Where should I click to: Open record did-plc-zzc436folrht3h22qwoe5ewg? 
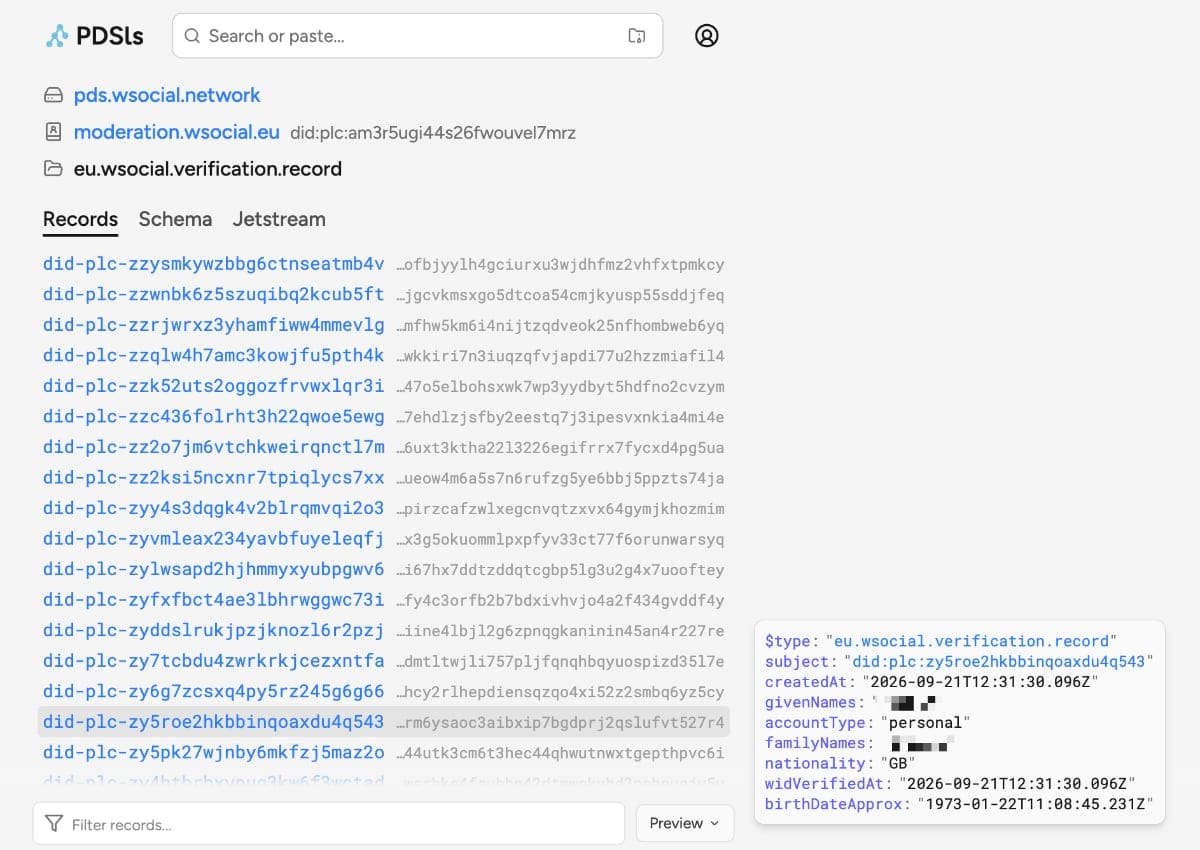click(213, 416)
